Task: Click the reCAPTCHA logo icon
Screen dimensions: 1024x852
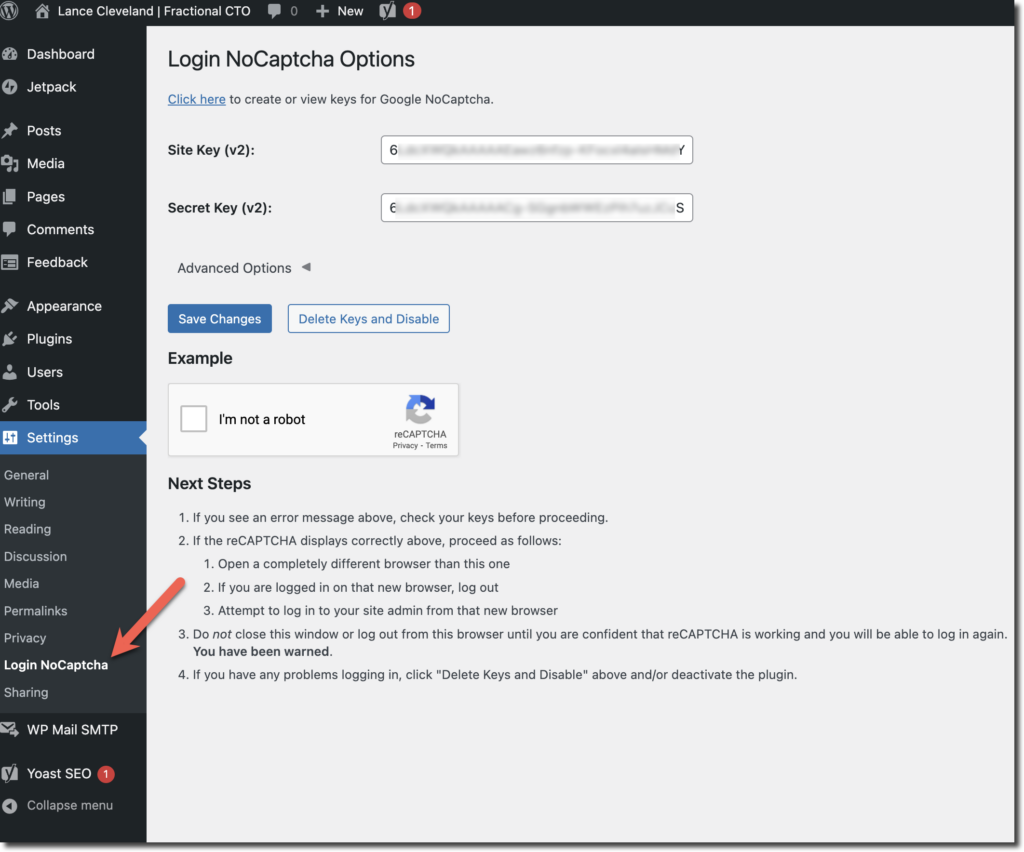Action: 420,410
